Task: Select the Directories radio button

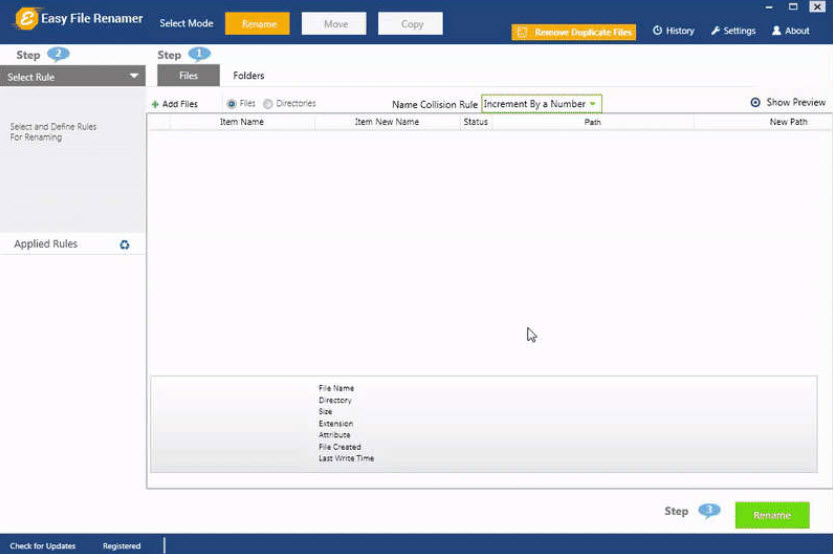Action: [268, 104]
